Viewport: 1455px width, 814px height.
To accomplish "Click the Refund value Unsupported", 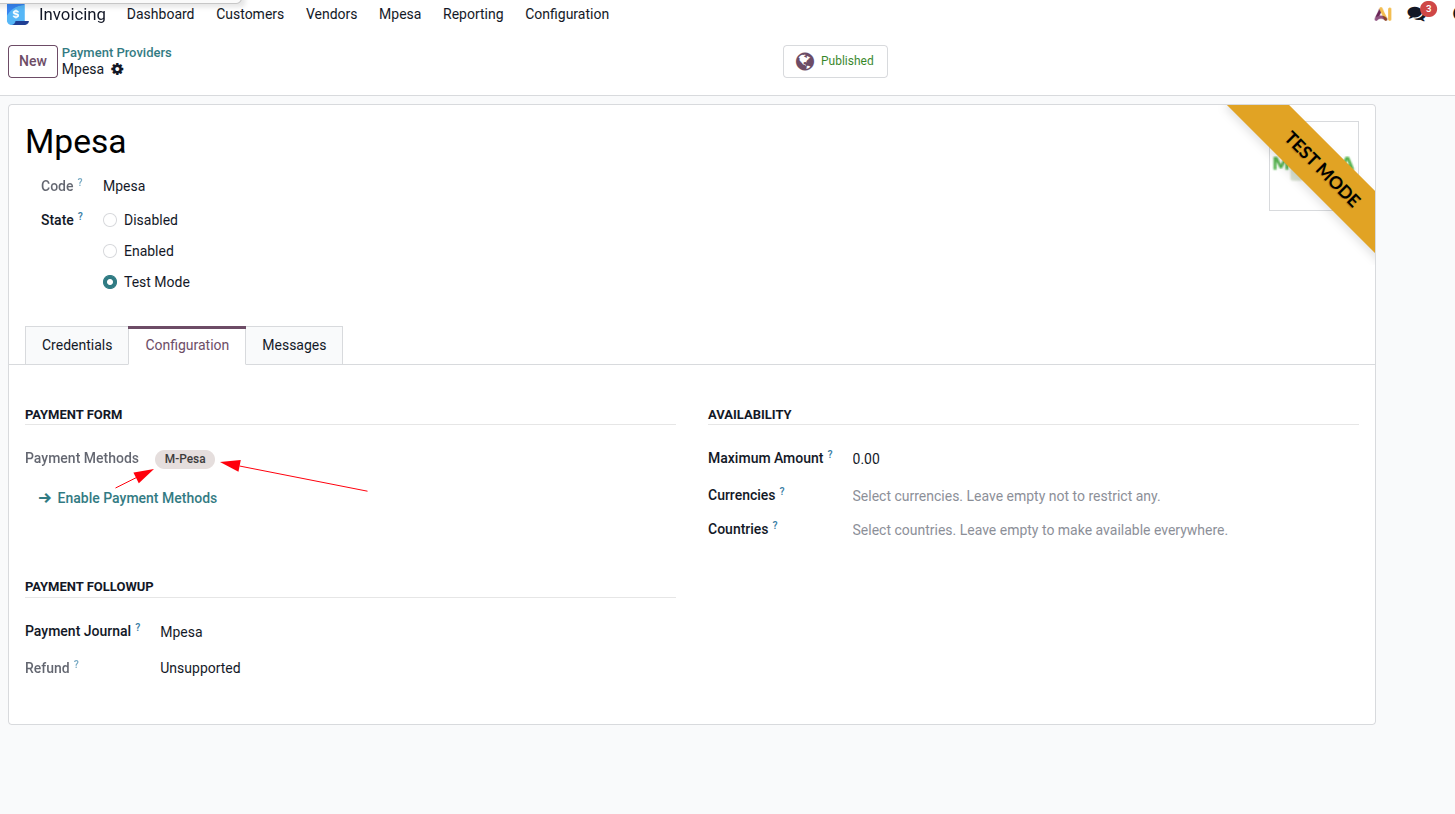I will tap(200, 668).
